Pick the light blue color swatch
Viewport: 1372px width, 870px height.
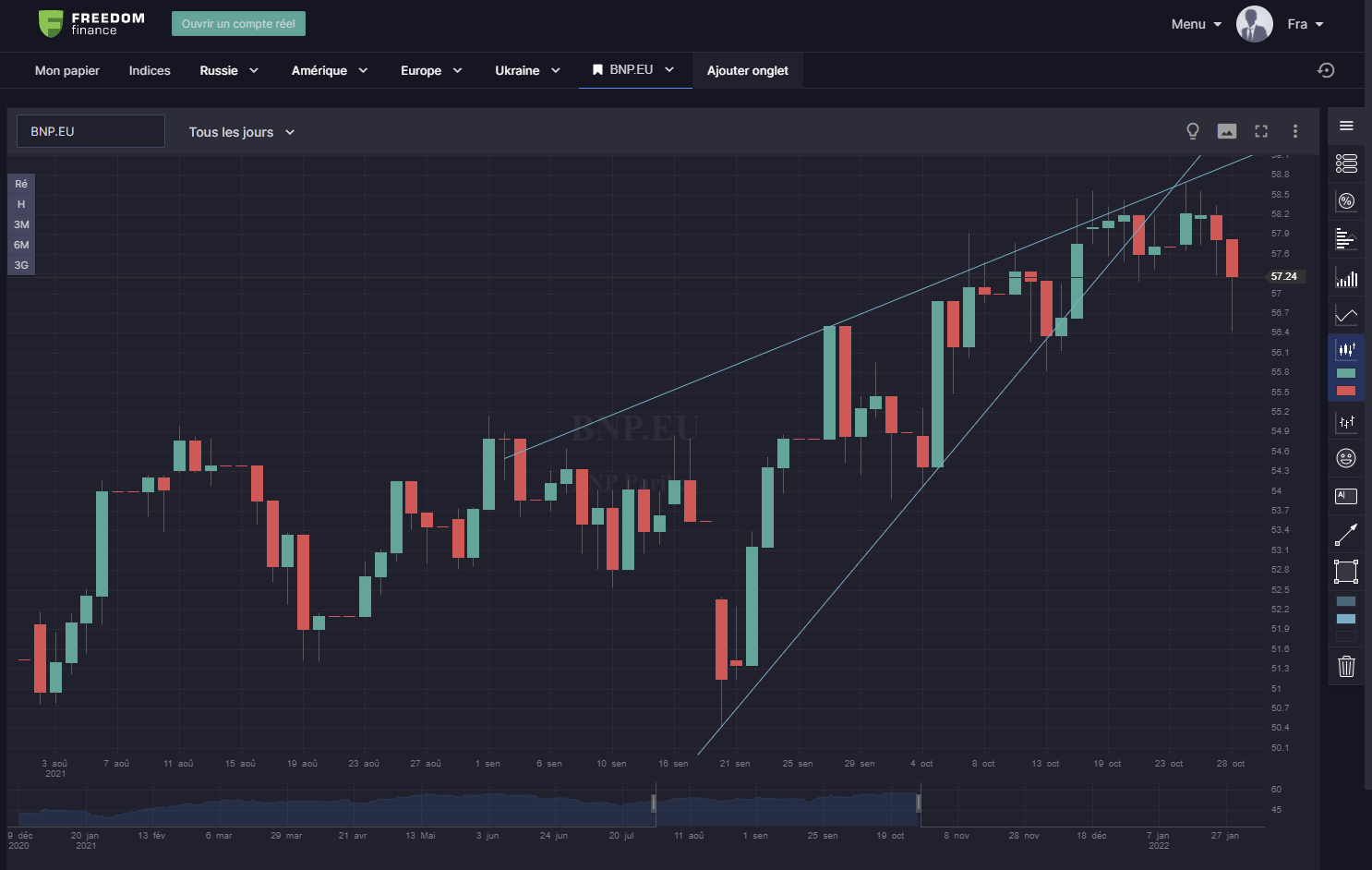click(1346, 619)
